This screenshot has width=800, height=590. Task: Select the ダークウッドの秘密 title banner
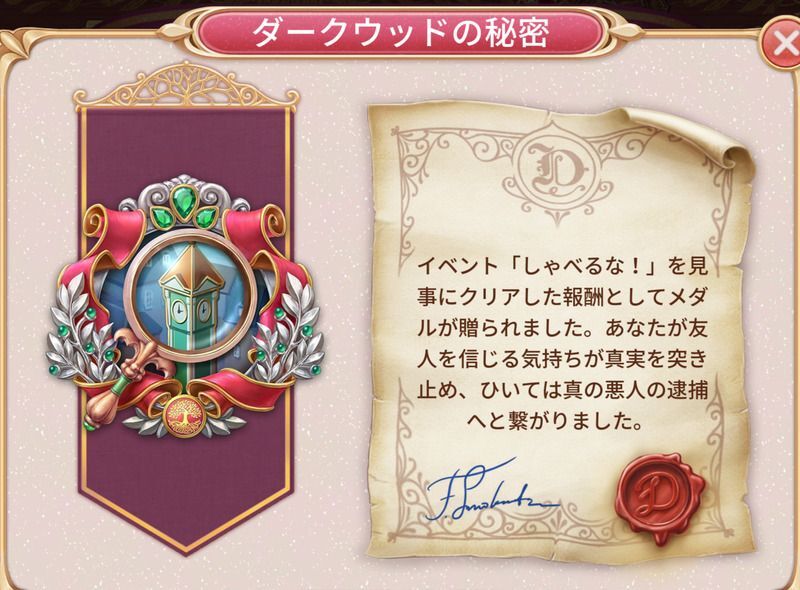coord(399,31)
